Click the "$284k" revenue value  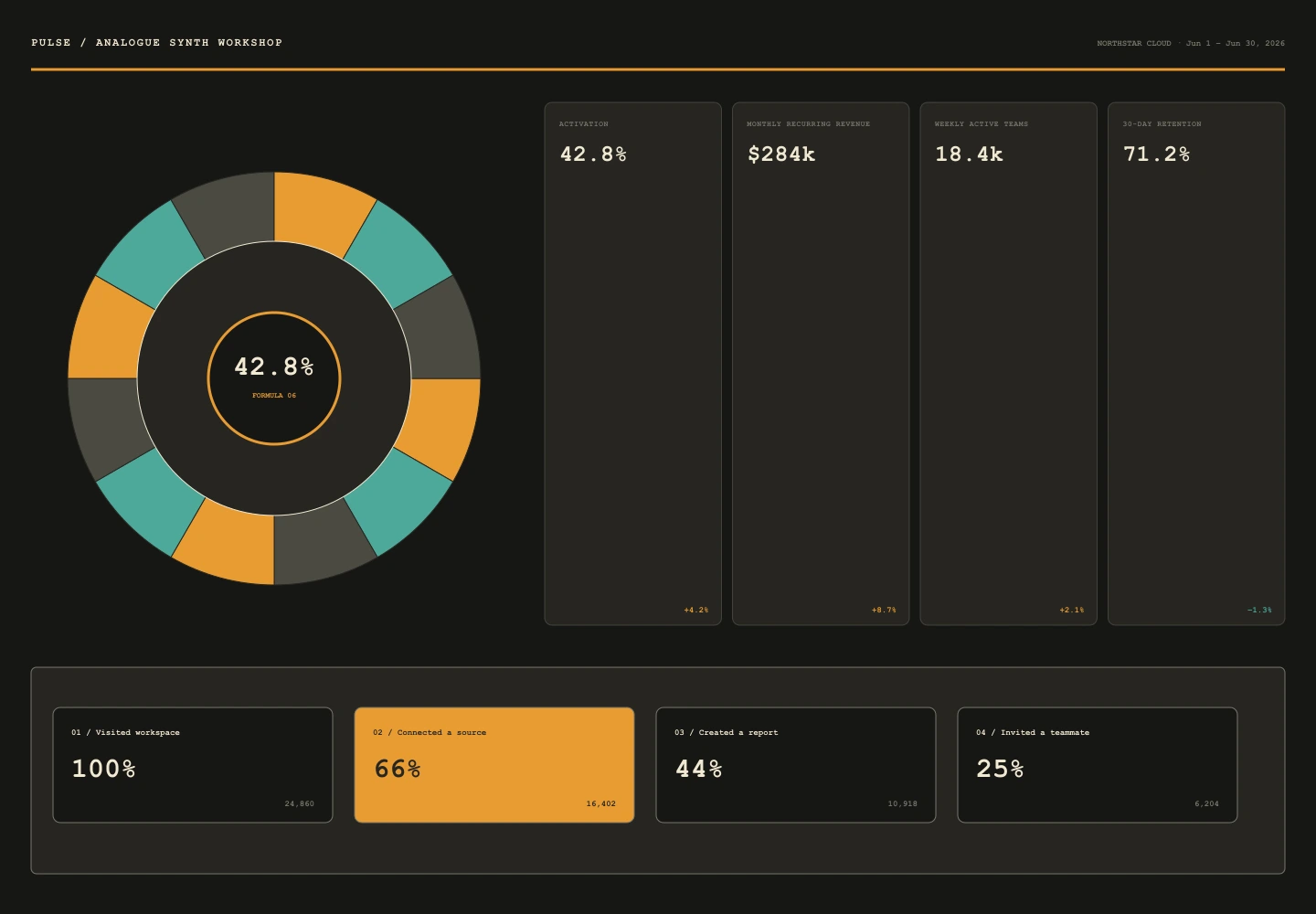(x=781, y=154)
